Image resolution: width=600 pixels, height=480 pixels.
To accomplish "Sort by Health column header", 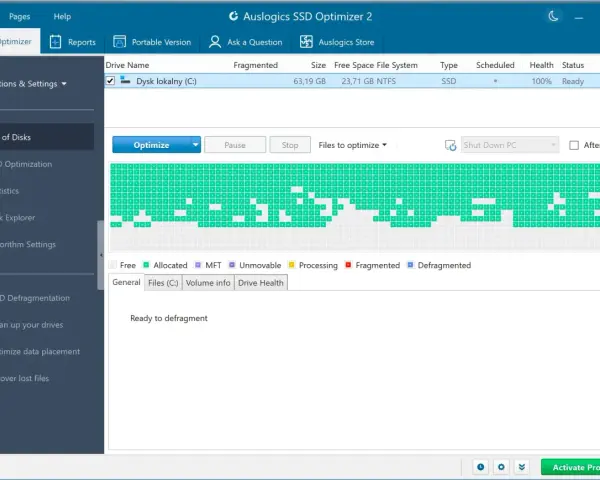I will click(541, 65).
